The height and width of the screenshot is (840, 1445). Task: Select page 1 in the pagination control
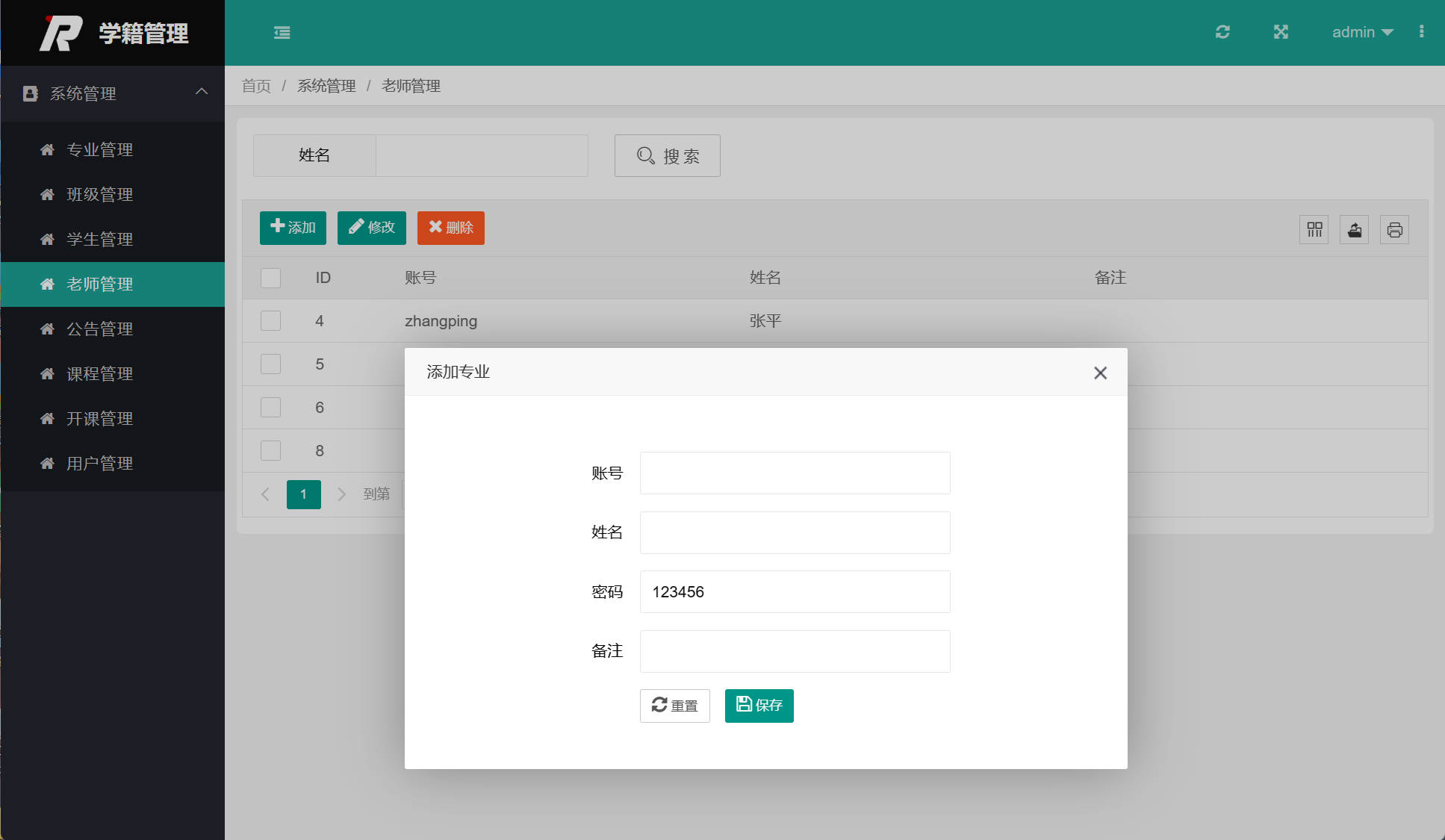pos(303,494)
